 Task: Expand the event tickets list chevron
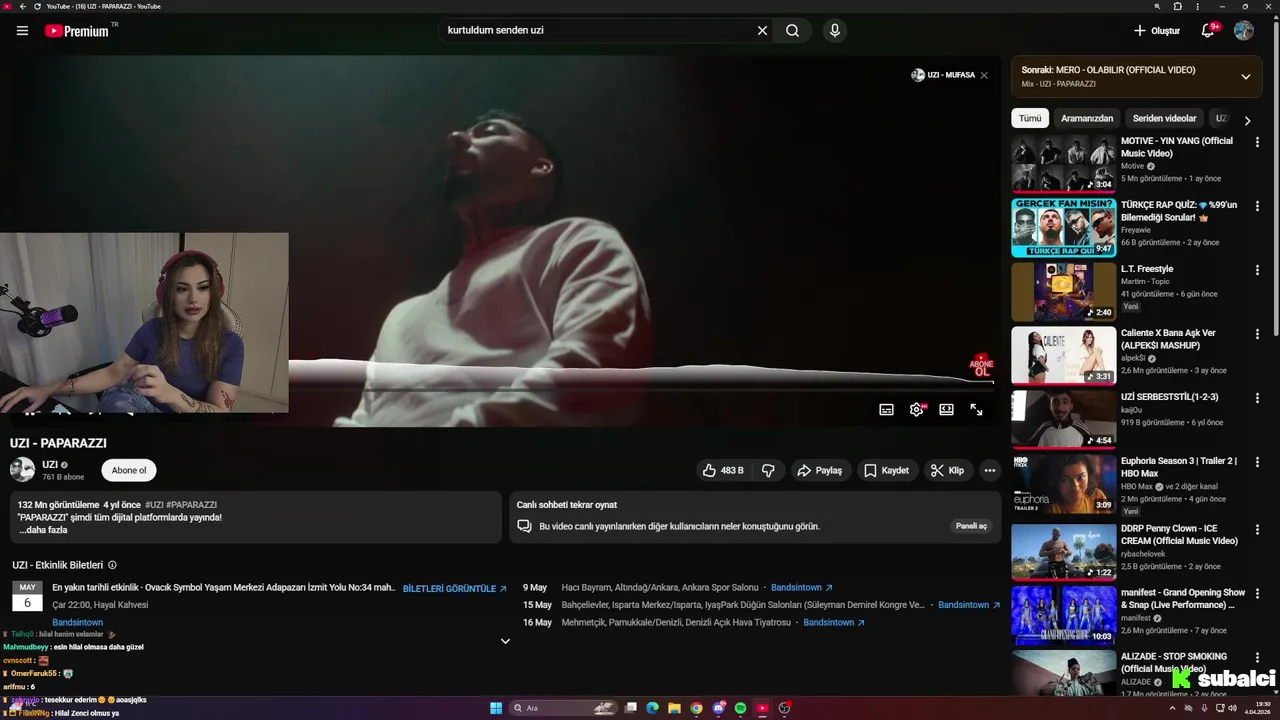[505, 641]
